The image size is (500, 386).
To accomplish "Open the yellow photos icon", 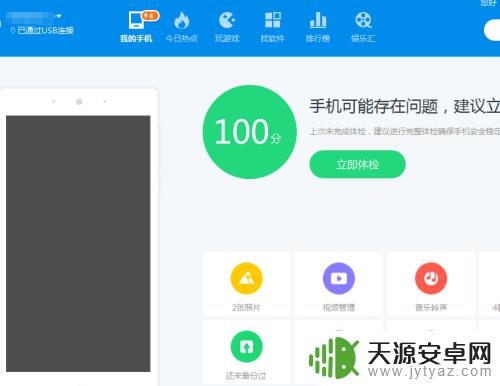I will [246, 278].
